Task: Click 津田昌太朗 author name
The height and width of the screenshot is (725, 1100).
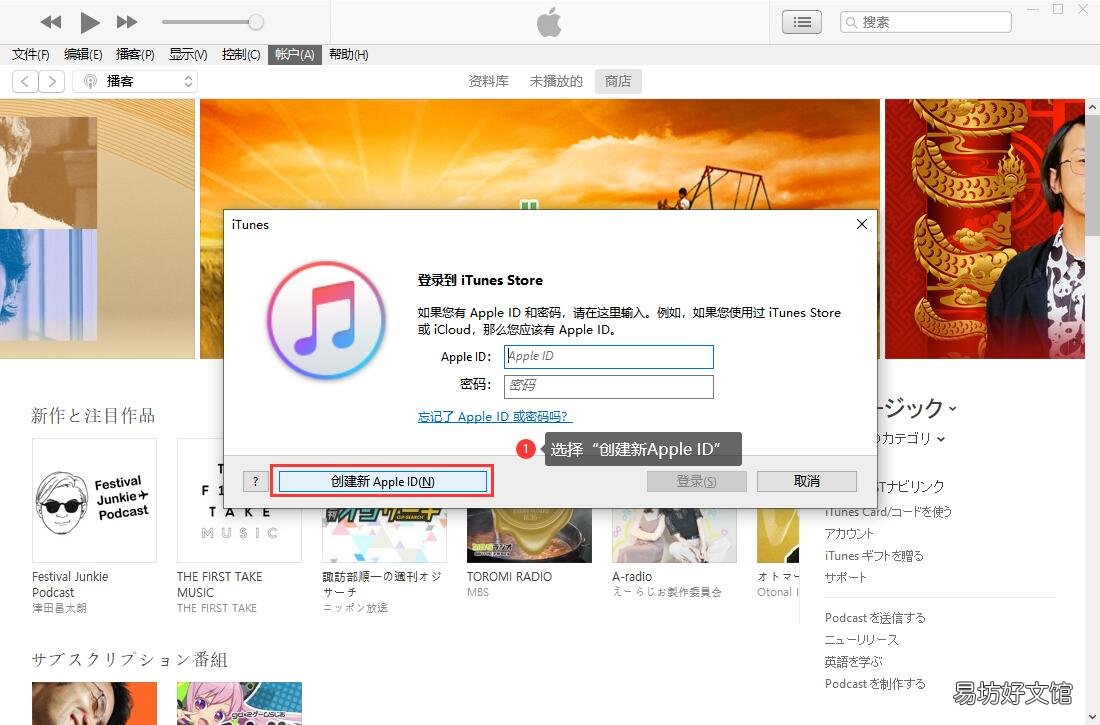Action: [x=60, y=608]
